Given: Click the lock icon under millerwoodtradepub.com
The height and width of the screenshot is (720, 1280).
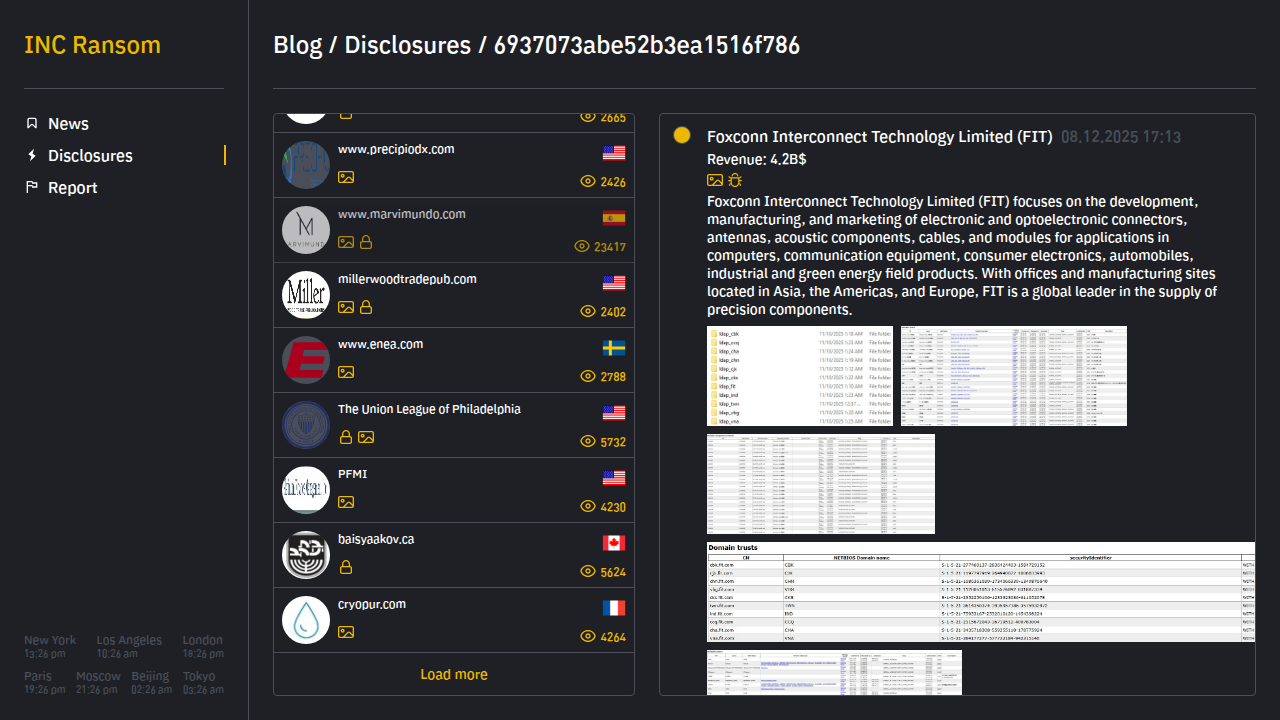Looking at the screenshot, I should [366, 307].
